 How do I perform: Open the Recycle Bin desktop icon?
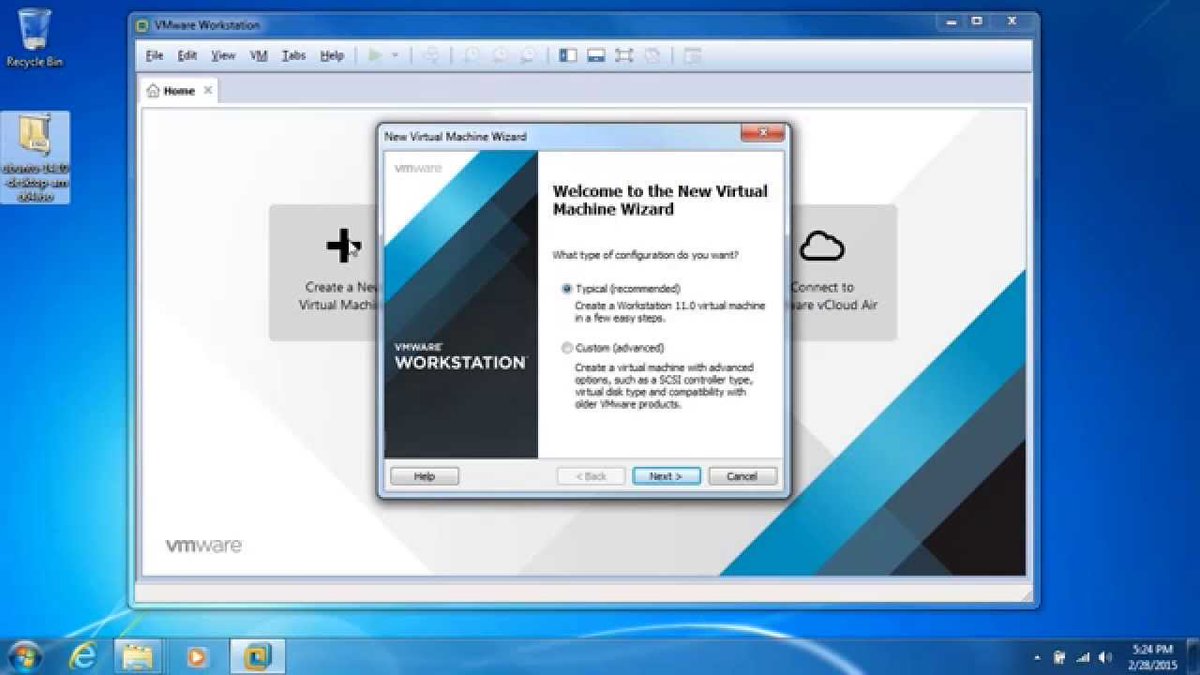(34, 38)
